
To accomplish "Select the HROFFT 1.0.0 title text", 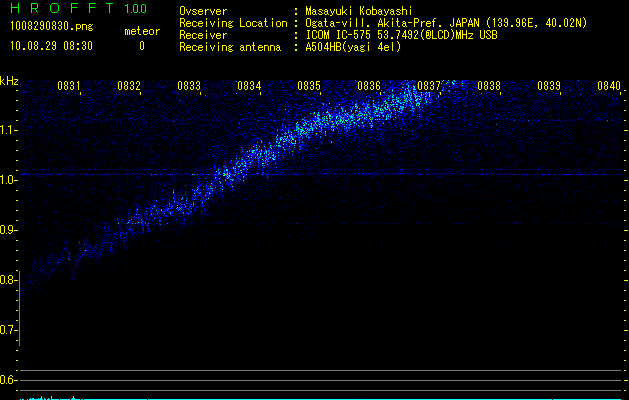I will [x=78, y=8].
